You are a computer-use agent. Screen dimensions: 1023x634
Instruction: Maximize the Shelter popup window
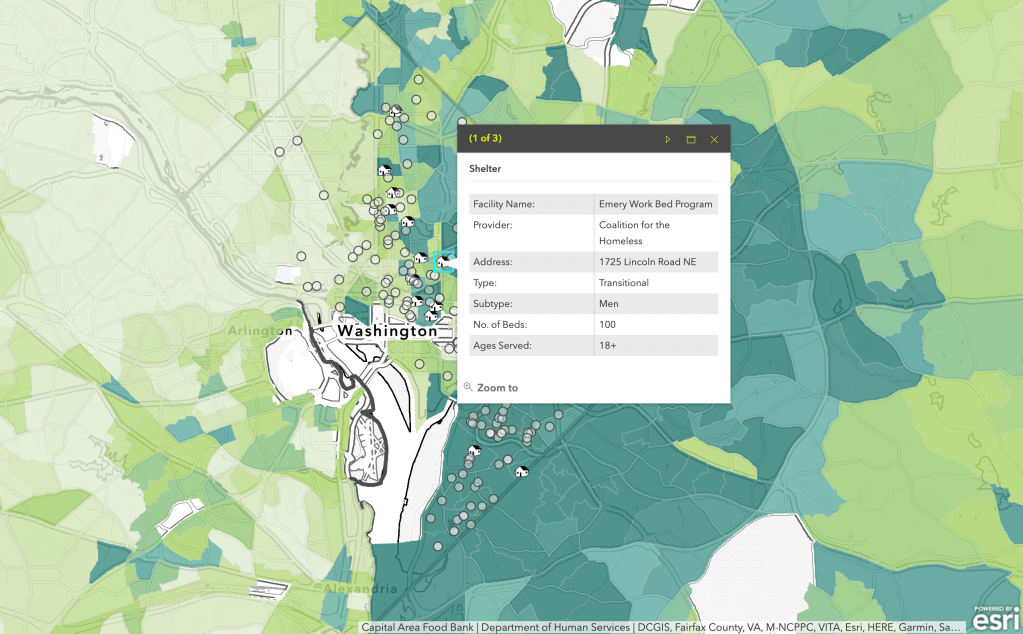click(691, 139)
